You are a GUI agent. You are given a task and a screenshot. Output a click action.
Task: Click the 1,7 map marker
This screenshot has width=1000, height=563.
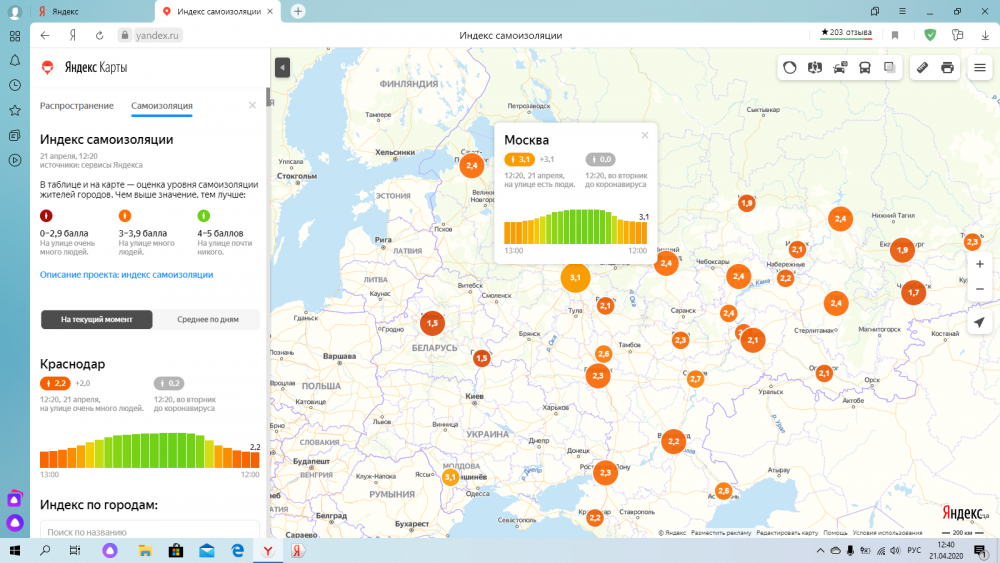(x=913, y=293)
